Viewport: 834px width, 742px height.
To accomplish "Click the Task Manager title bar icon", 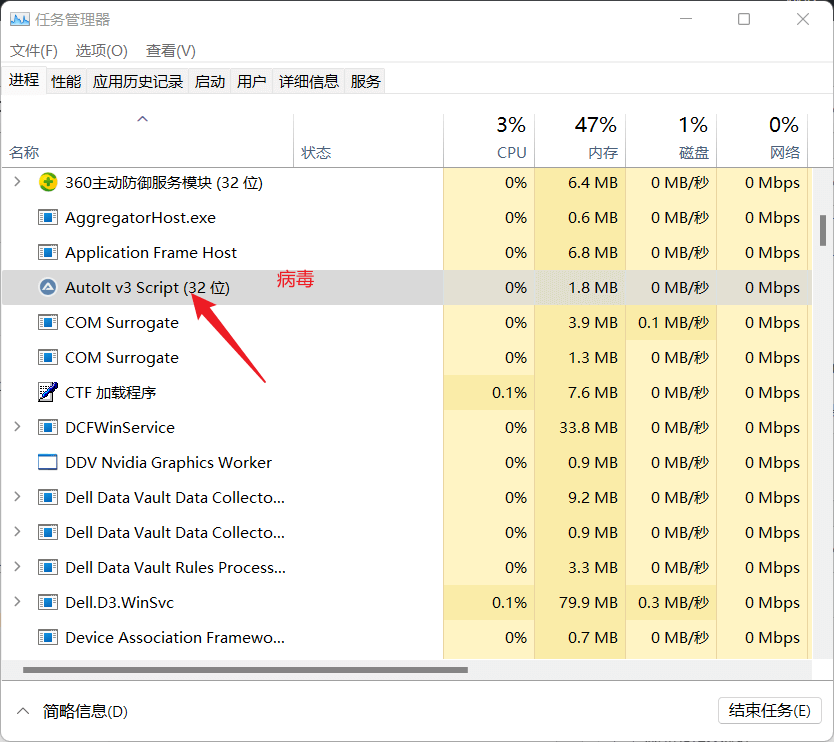I will coord(20,20).
